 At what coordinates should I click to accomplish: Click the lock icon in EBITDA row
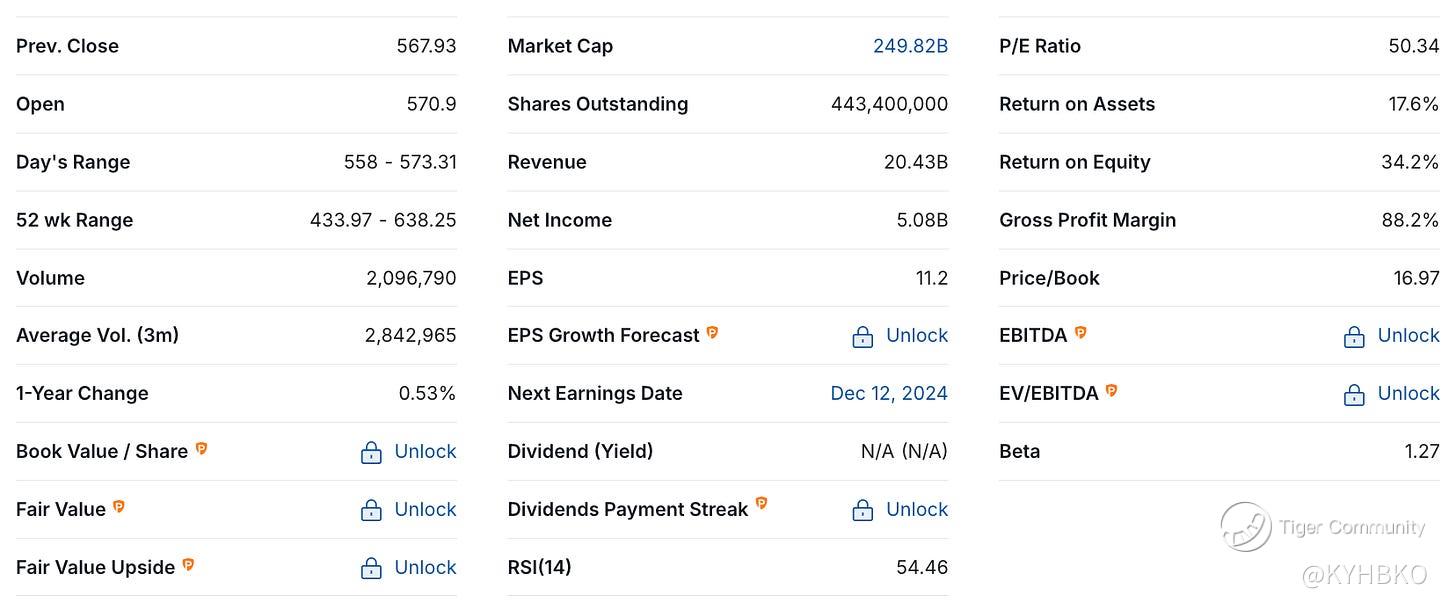point(1354,337)
